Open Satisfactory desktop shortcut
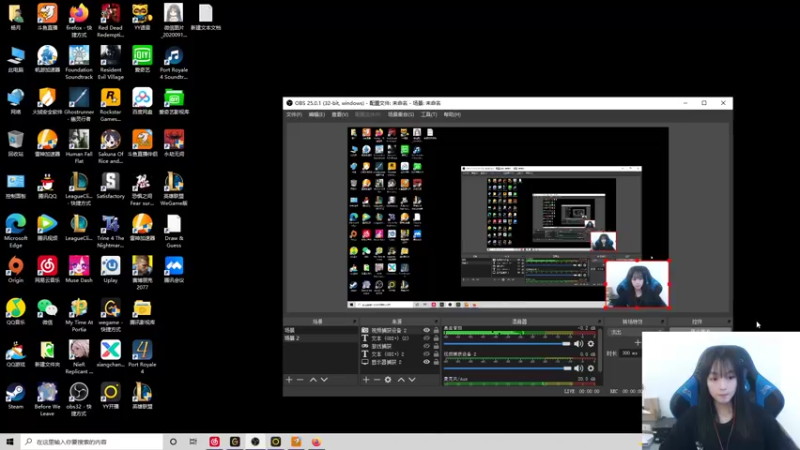Viewport: 800px width, 450px height. tap(110, 185)
